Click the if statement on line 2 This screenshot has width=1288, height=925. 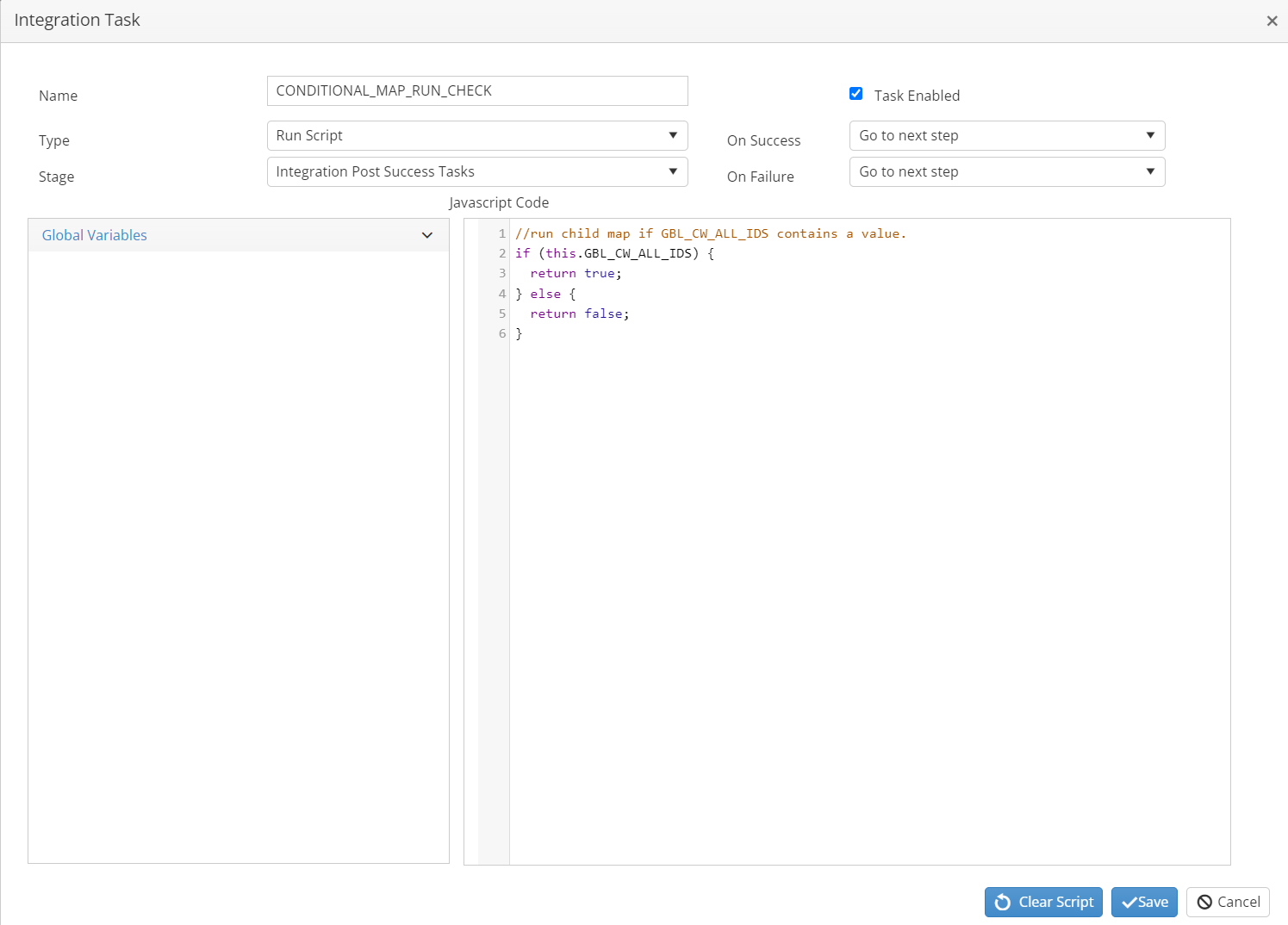click(x=614, y=253)
